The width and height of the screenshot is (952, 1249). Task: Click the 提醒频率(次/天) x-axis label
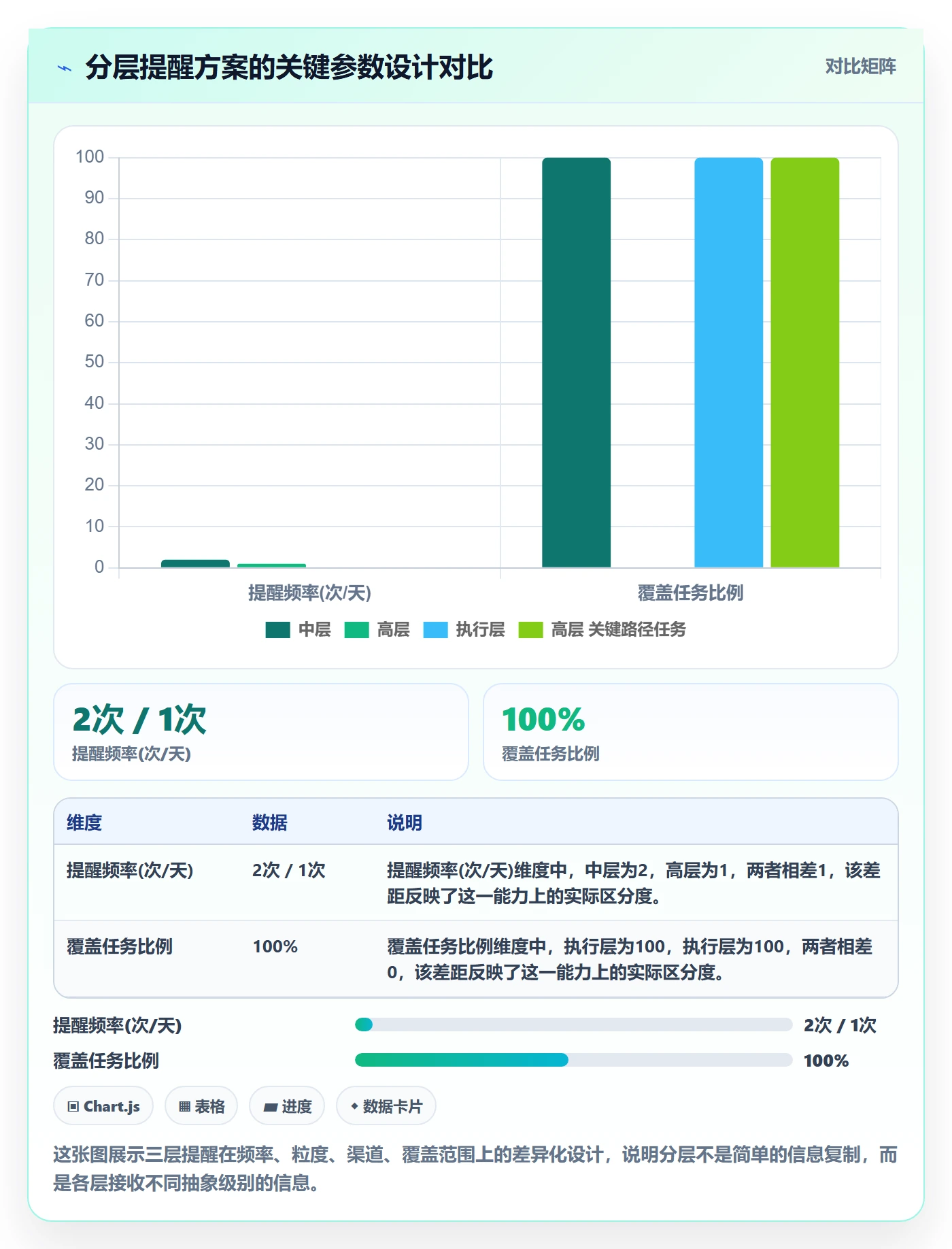point(309,593)
